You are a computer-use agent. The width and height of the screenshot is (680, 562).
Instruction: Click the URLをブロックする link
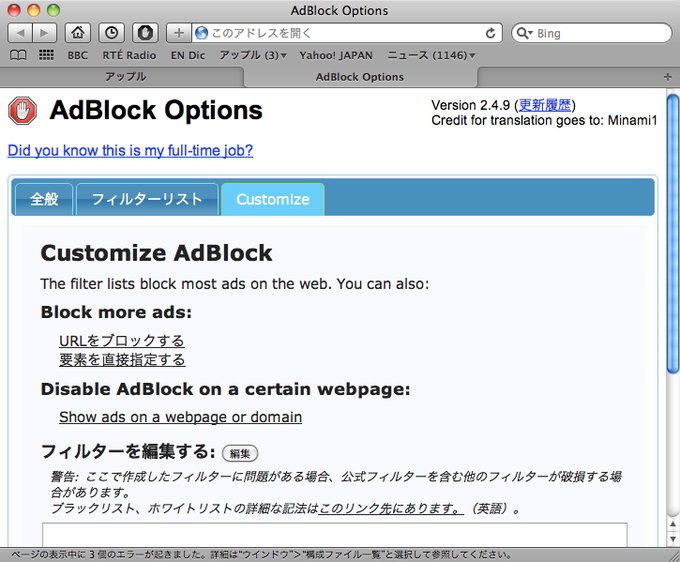[122, 341]
